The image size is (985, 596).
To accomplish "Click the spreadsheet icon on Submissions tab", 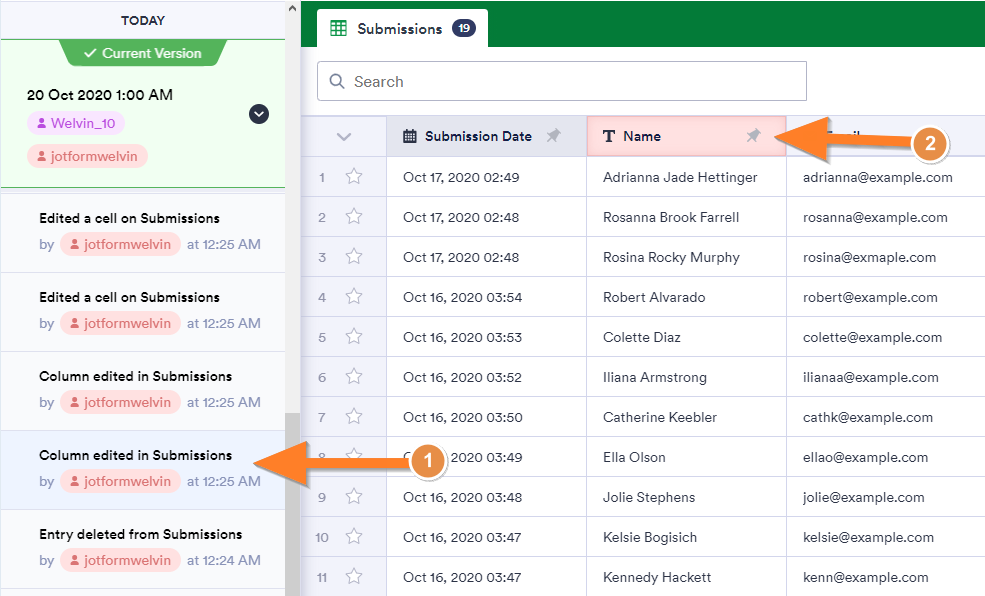I will [x=339, y=29].
